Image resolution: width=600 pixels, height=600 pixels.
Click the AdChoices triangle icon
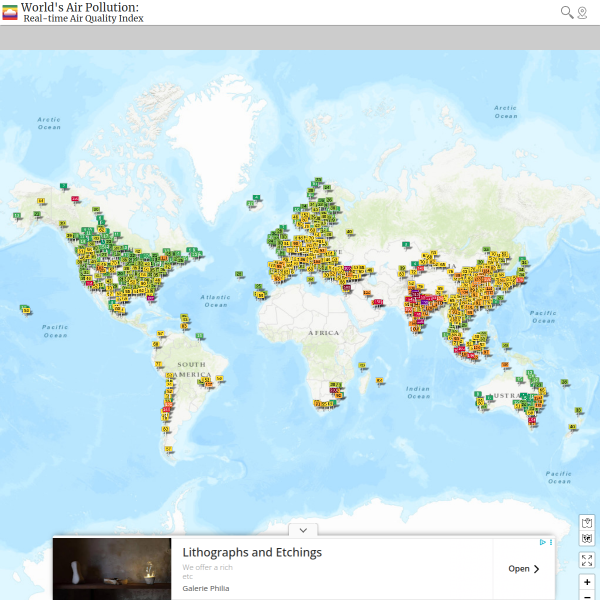542,542
